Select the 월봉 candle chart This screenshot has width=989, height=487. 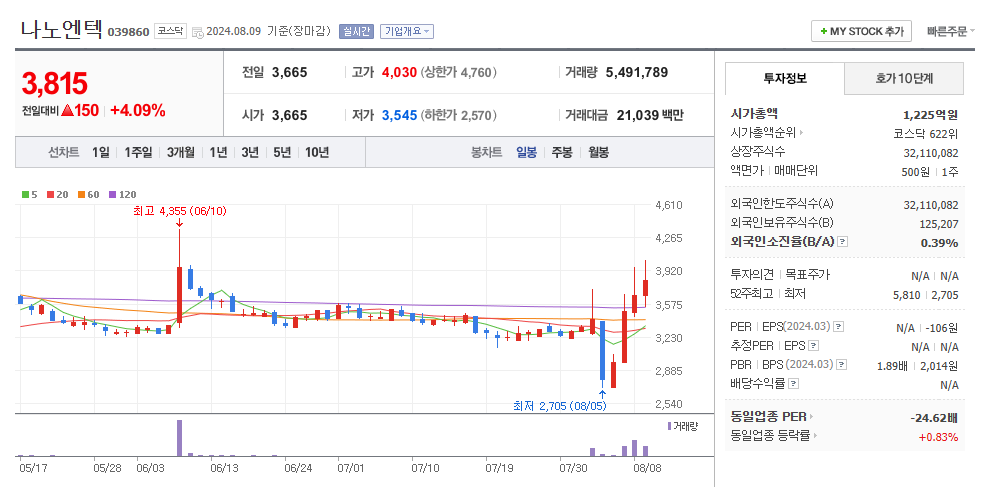[599, 152]
